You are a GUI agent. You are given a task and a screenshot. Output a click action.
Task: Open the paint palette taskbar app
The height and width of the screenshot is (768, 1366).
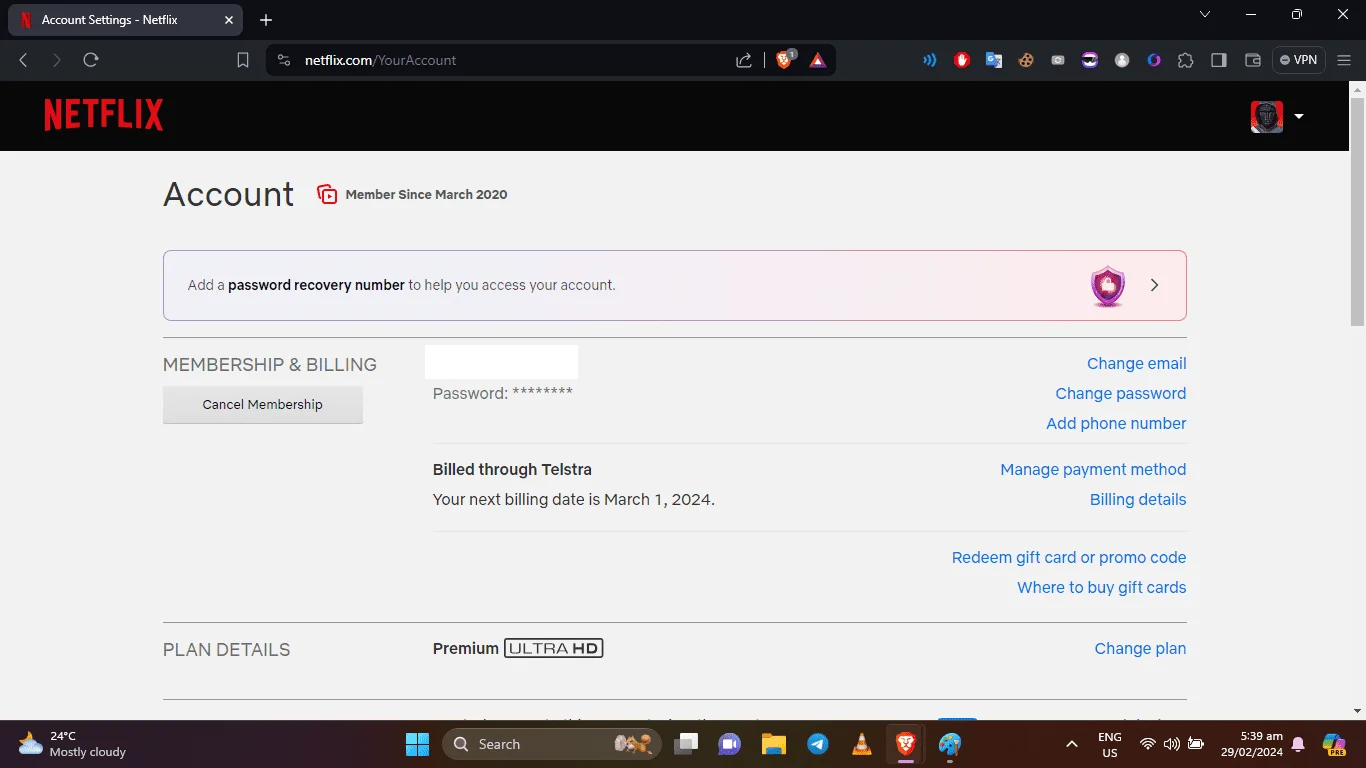[950, 744]
